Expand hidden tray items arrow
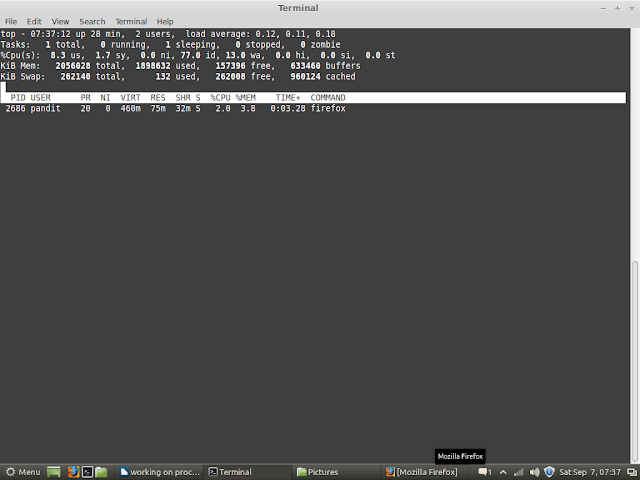Image resolution: width=640 pixels, height=480 pixels. (x=503, y=472)
